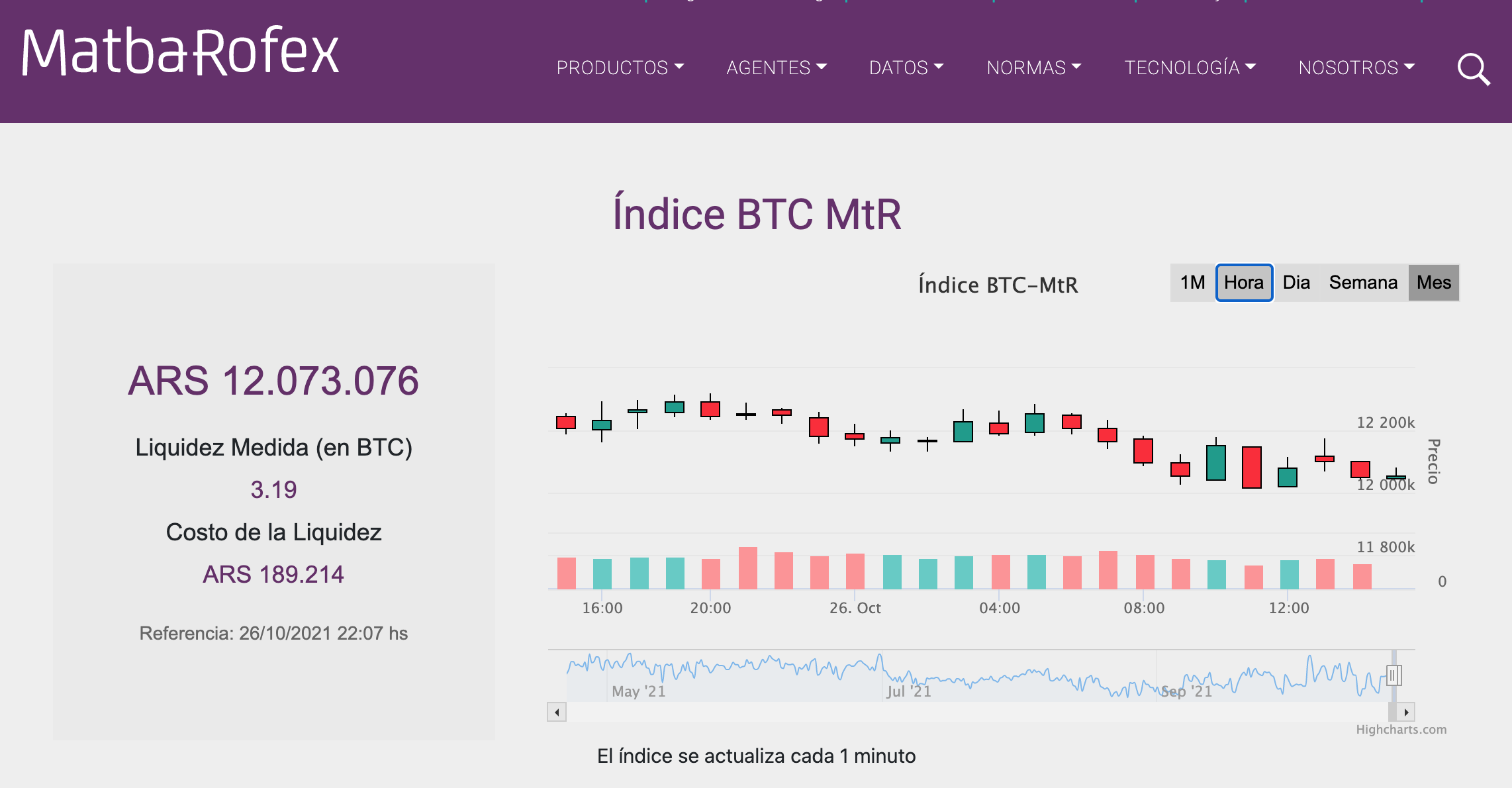This screenshot has height=788, width=1512.
Task: Click navigator right scroll arrow
Action: pos(1405,713)
